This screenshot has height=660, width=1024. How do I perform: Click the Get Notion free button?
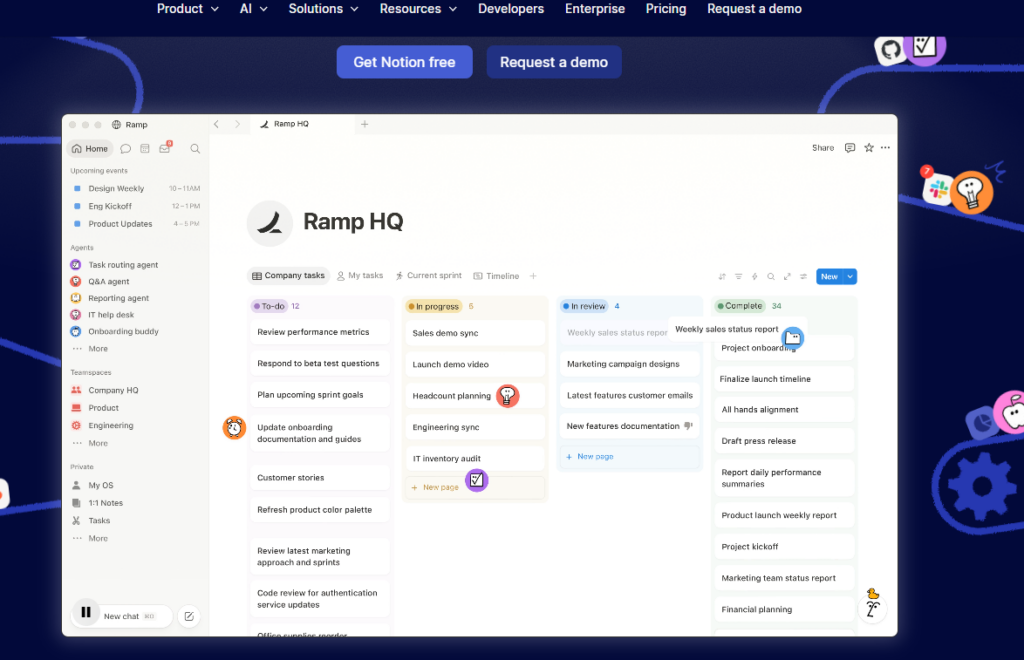[x=404, y=62]
